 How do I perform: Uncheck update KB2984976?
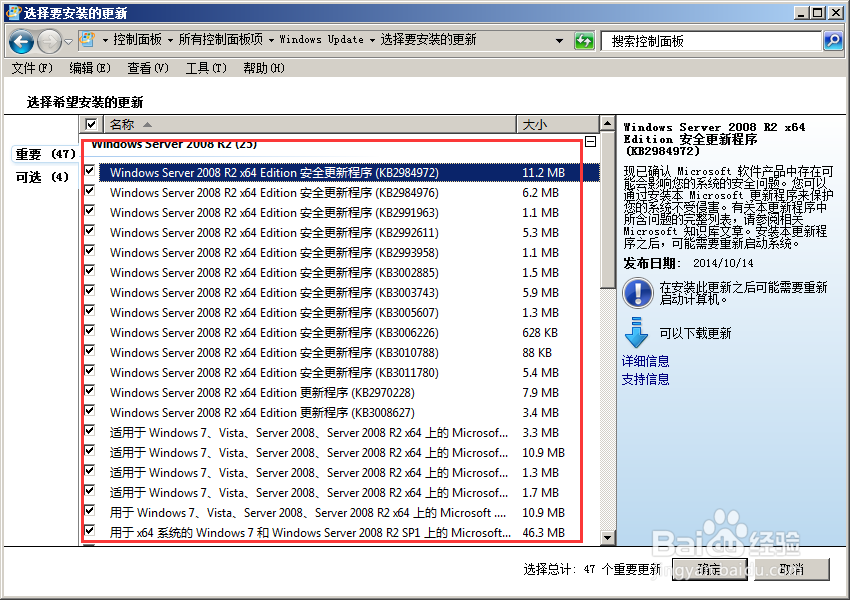pos(90,191)
